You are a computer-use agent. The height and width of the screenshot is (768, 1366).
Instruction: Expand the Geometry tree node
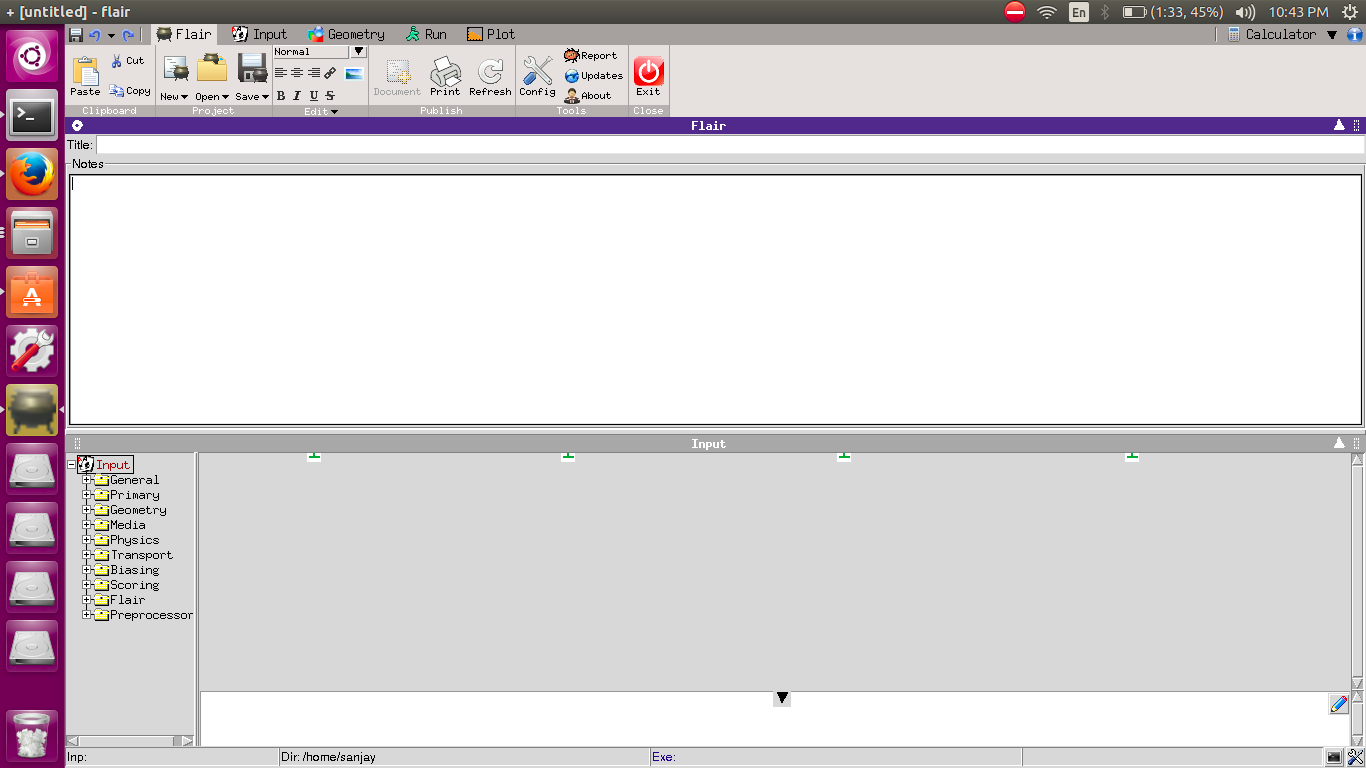[87, 510]
